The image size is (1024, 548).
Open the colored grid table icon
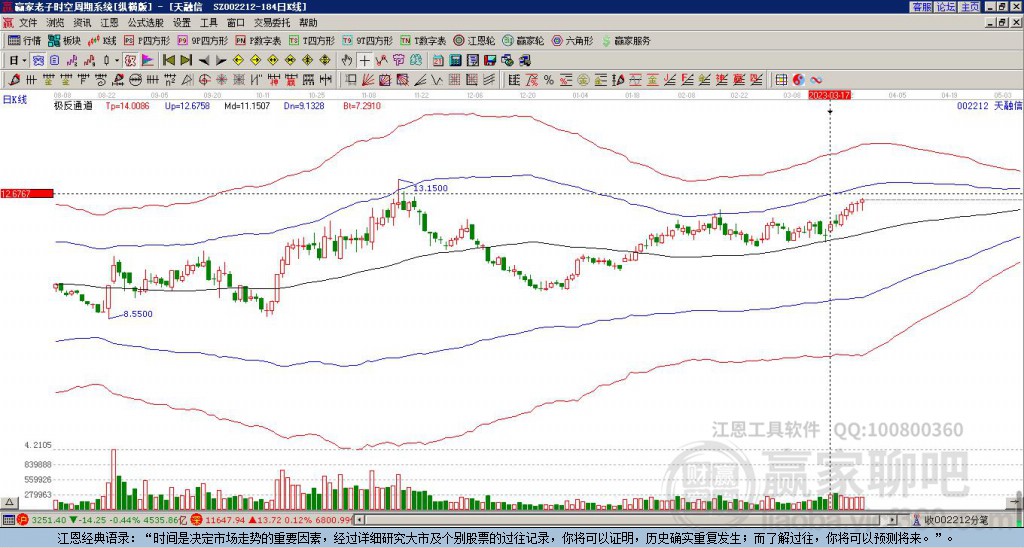coord(781,80)
